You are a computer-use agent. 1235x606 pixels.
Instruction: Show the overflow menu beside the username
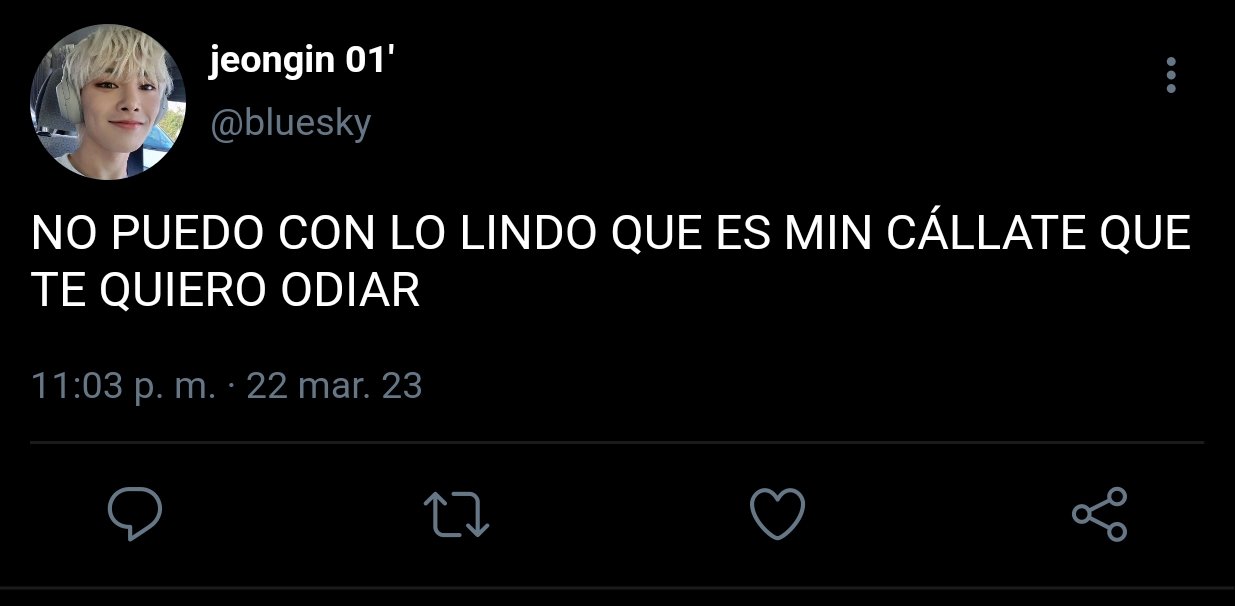(x=1171, y=75)
